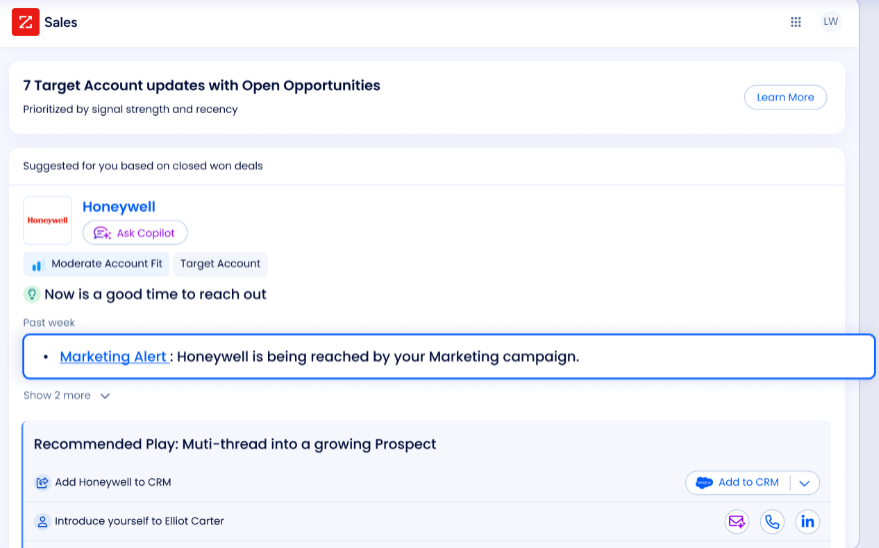This screenshot has width=879, height=548.
Task: Open the apps grid menu icon
Action: pyautogui.click(x=795, y=22)
